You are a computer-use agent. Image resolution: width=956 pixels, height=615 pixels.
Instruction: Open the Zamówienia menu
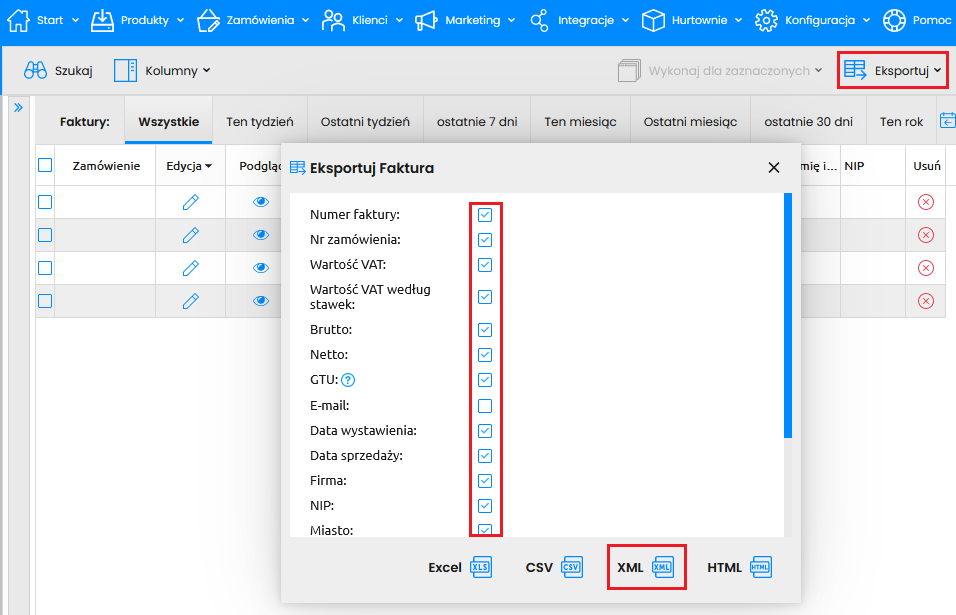coord(254,20)
